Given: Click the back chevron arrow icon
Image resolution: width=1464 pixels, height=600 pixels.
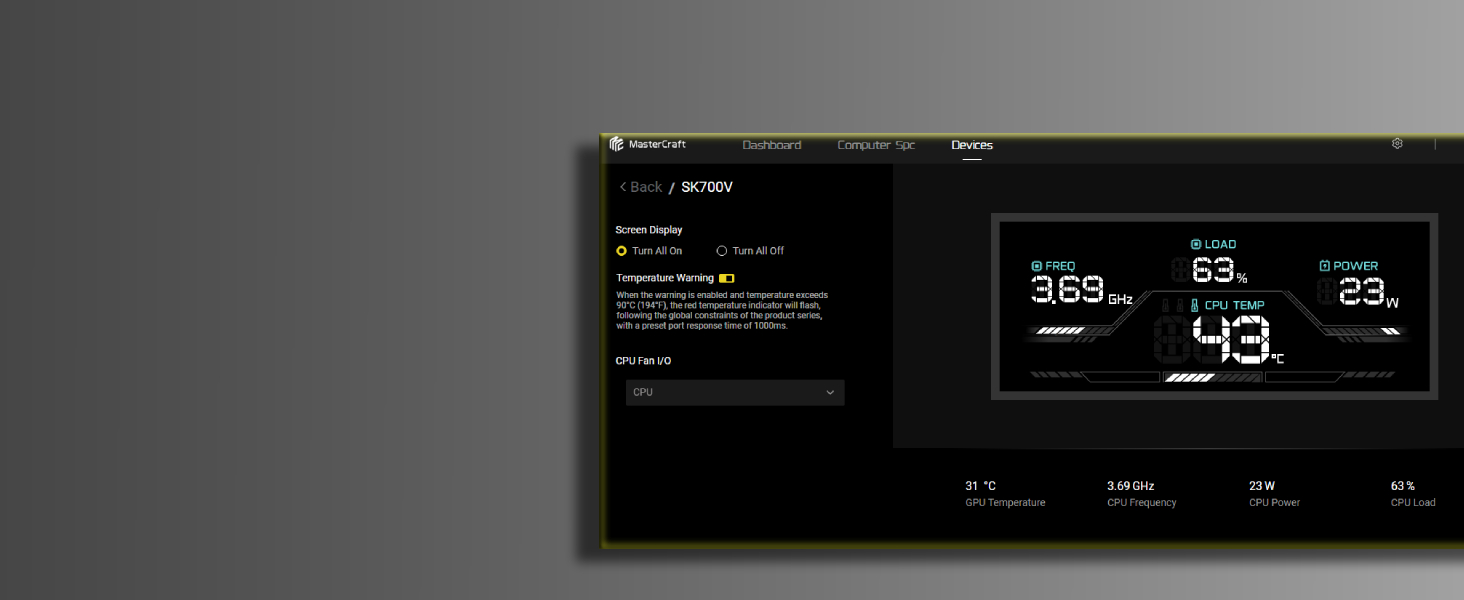Looking at the screenshot, I should (x=623, y=187).
